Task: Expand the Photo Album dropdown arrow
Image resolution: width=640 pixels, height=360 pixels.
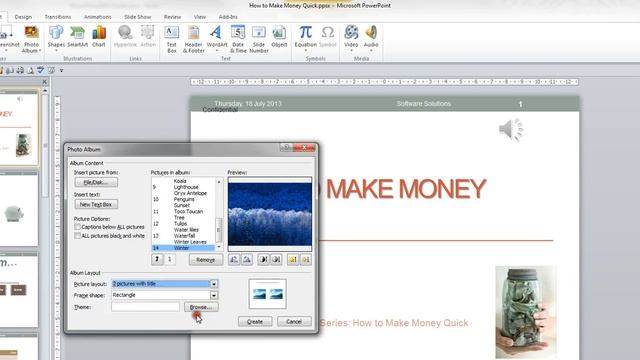Action: click(40, 51)
